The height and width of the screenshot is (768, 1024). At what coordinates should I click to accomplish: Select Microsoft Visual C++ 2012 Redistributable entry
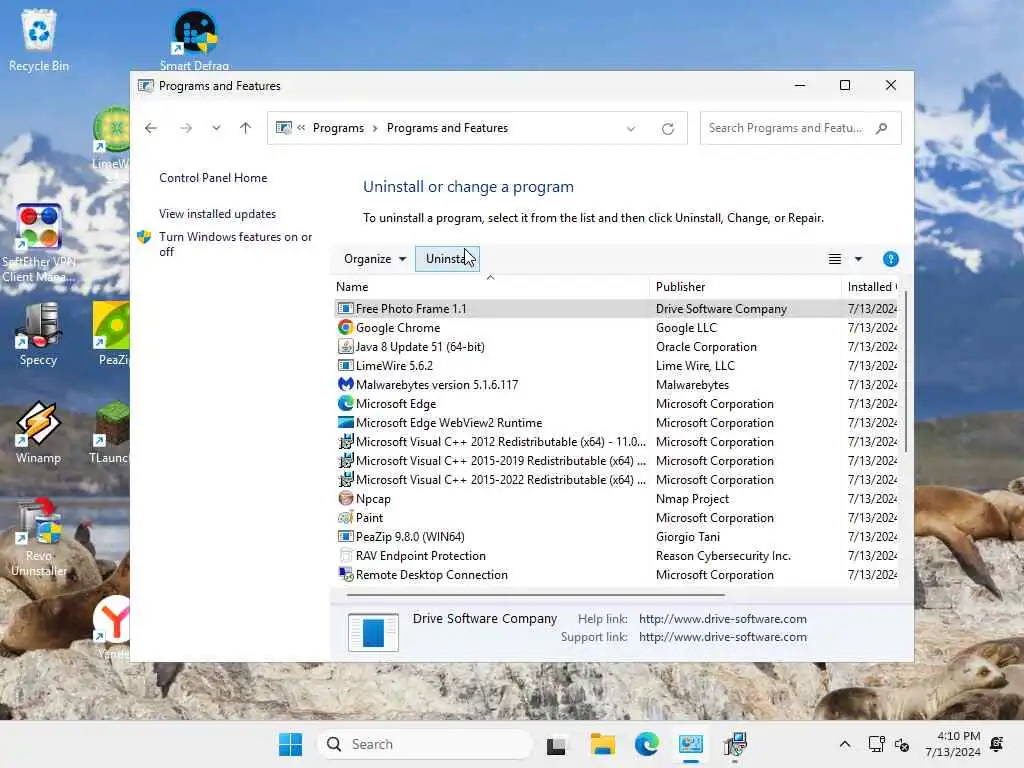point(616,441)
